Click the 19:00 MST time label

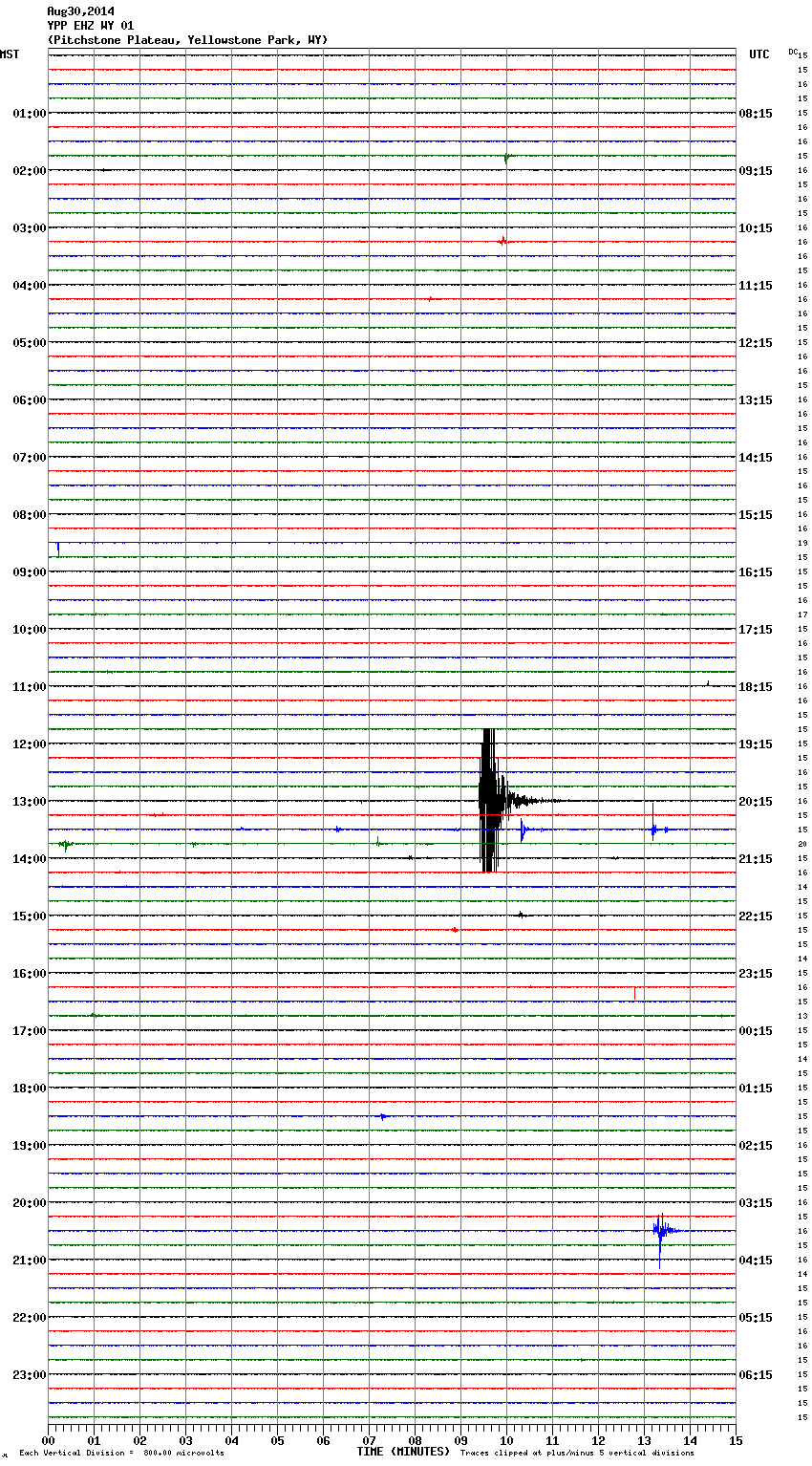[x=29, y=1146]
